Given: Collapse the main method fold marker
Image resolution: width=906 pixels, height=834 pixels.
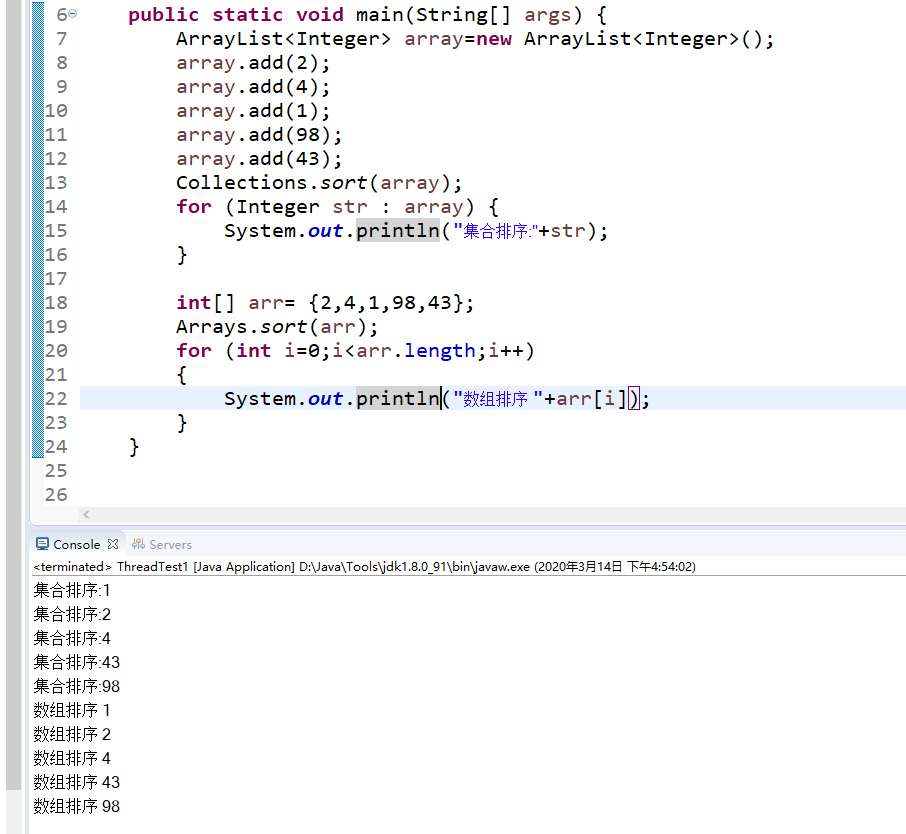Looking at the screenshot, I should [73, 14].
